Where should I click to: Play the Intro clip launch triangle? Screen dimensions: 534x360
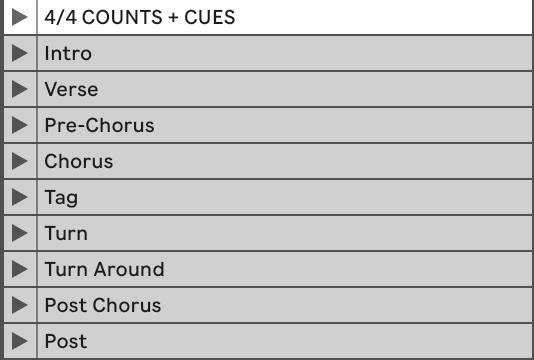[19, 53]
